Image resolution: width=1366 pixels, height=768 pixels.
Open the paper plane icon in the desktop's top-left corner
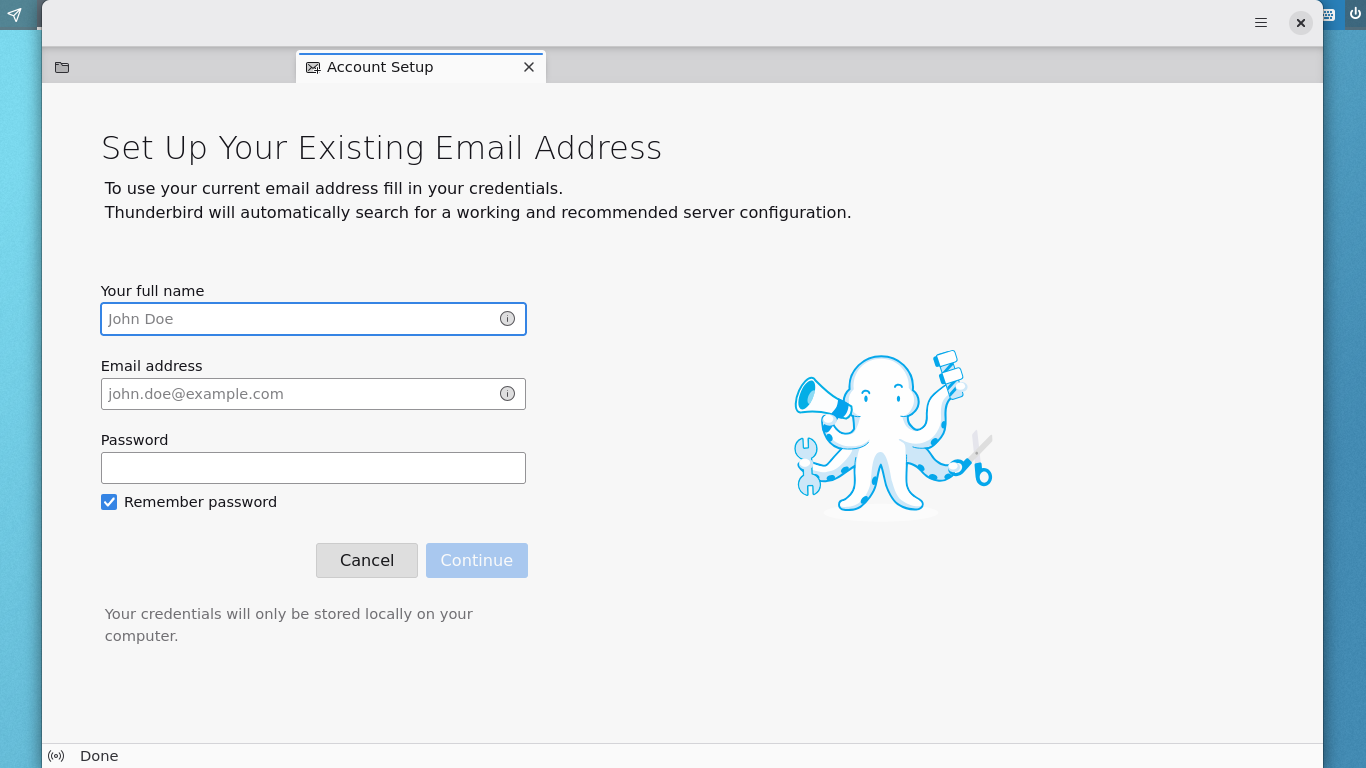tap(14, 15)
